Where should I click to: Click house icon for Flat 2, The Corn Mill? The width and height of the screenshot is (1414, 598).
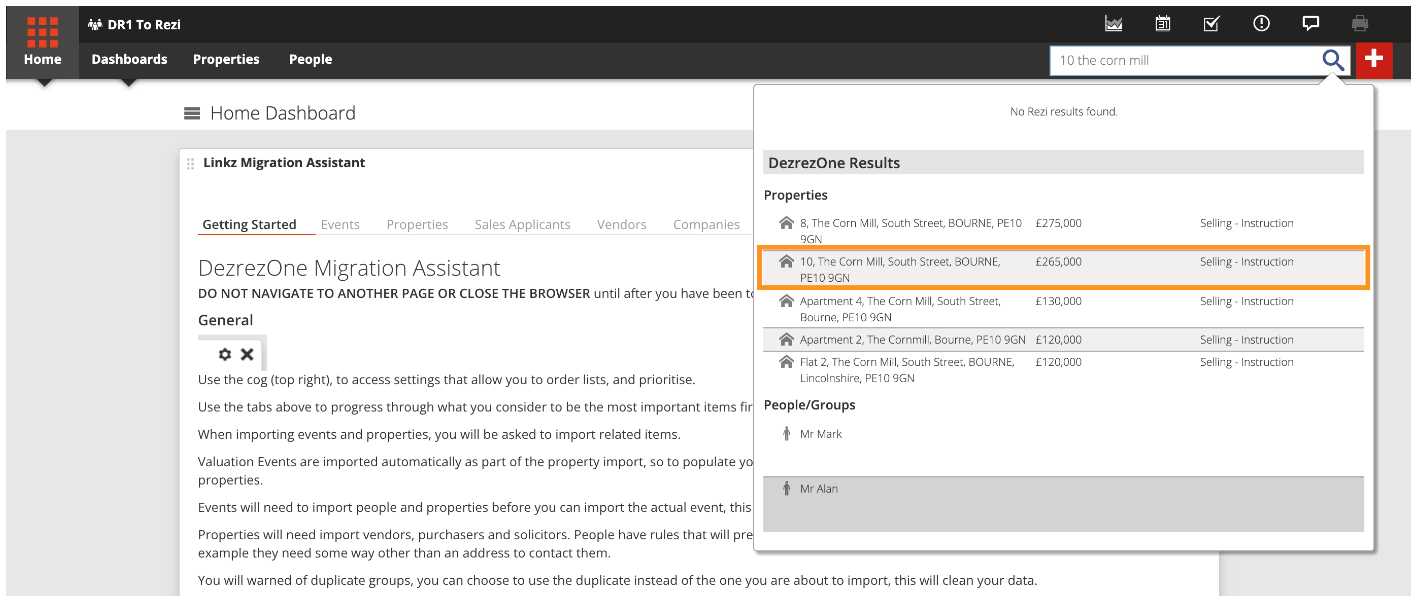786,362
